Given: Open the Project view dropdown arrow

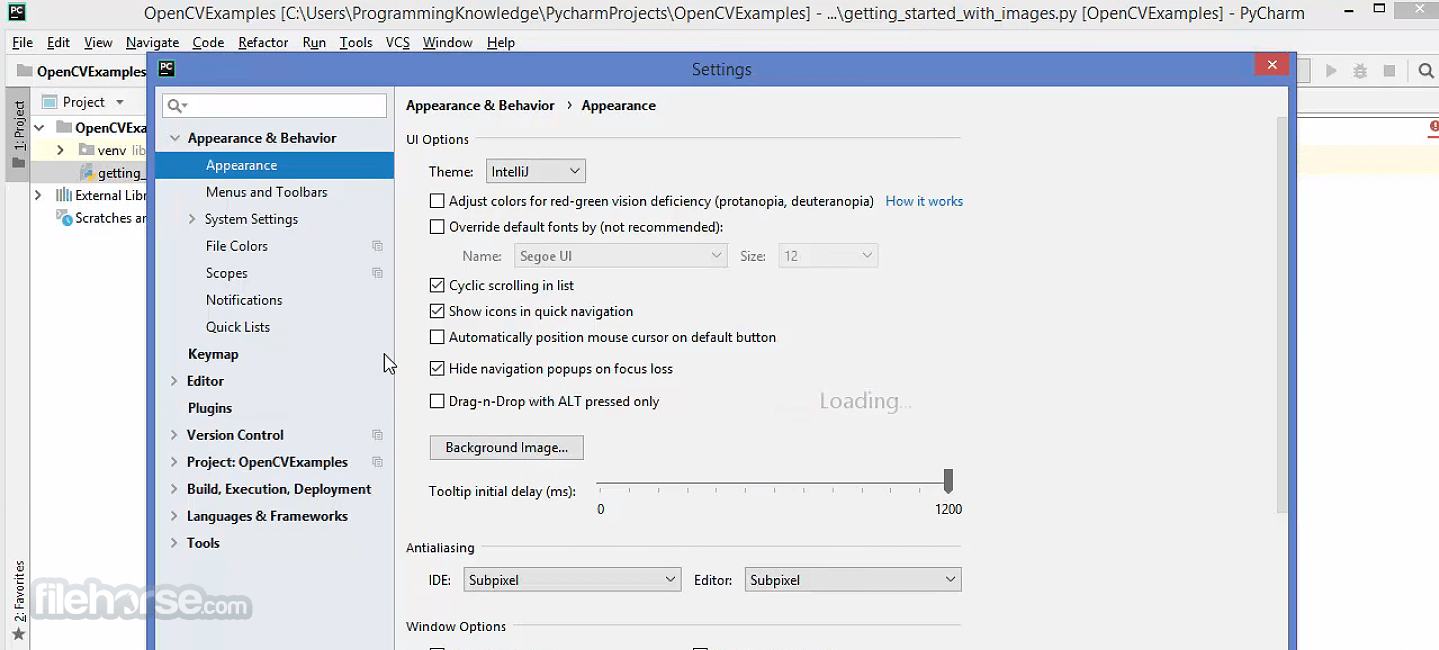Looking at the screenshot, I should [120, 102].
